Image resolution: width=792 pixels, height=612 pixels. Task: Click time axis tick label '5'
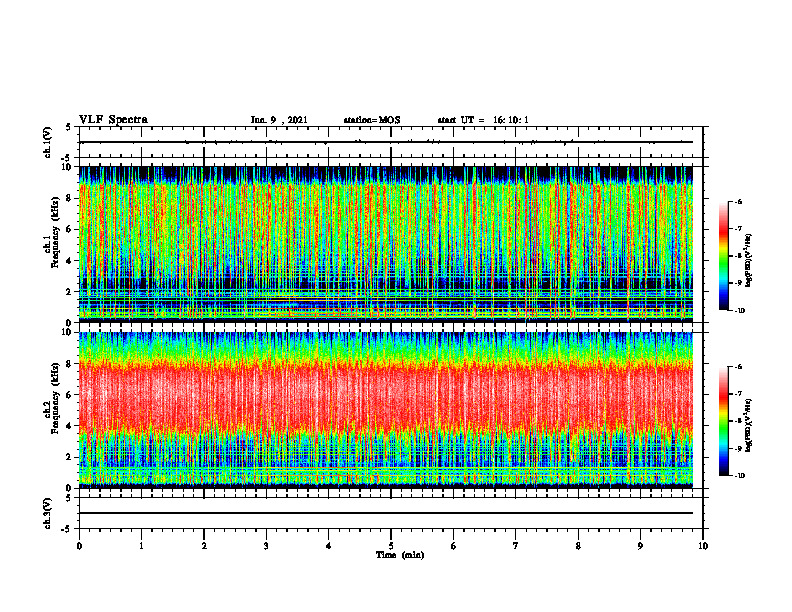(x=391, y=546)
